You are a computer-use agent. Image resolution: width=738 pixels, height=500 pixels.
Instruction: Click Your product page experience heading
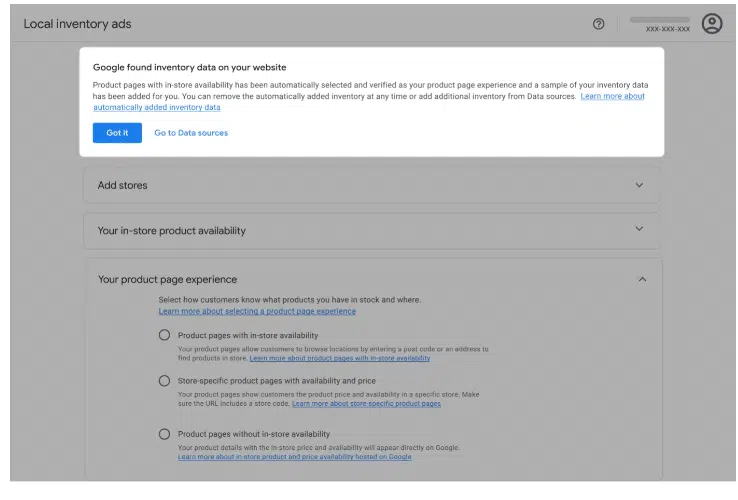click(x=168, y=279)
